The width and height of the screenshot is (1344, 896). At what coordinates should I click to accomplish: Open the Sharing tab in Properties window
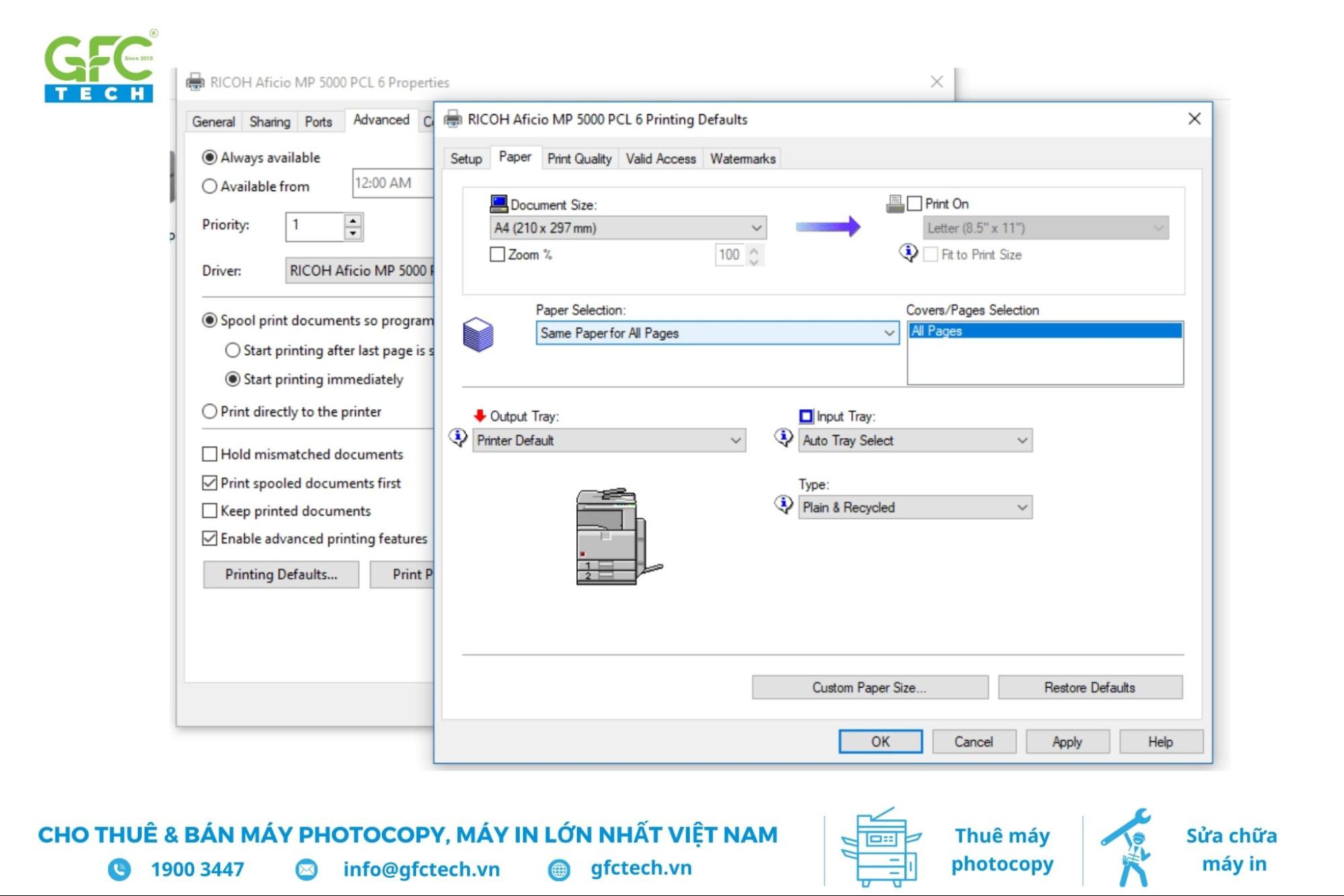270,122
